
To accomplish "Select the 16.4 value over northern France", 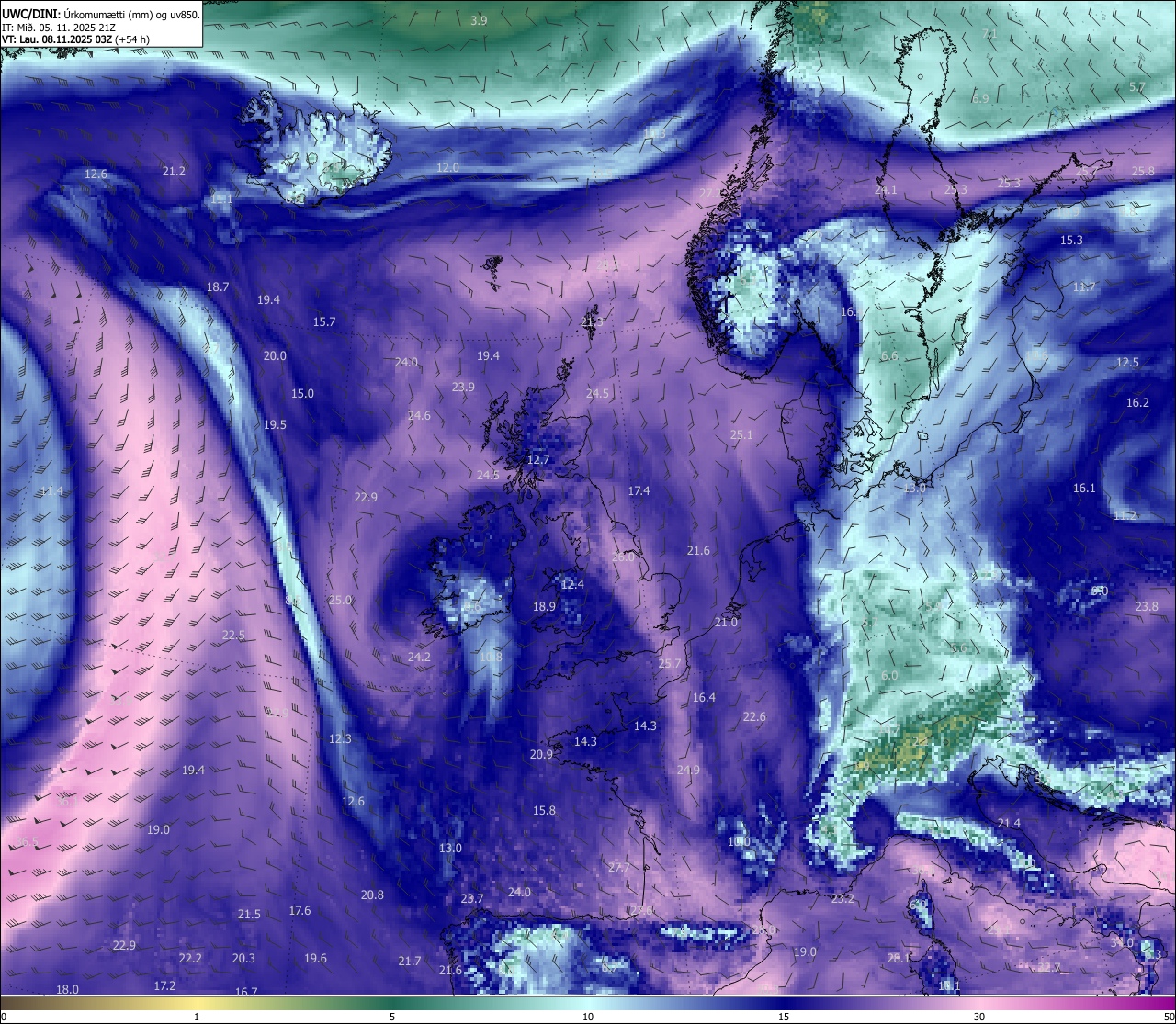I will (704, 697).
